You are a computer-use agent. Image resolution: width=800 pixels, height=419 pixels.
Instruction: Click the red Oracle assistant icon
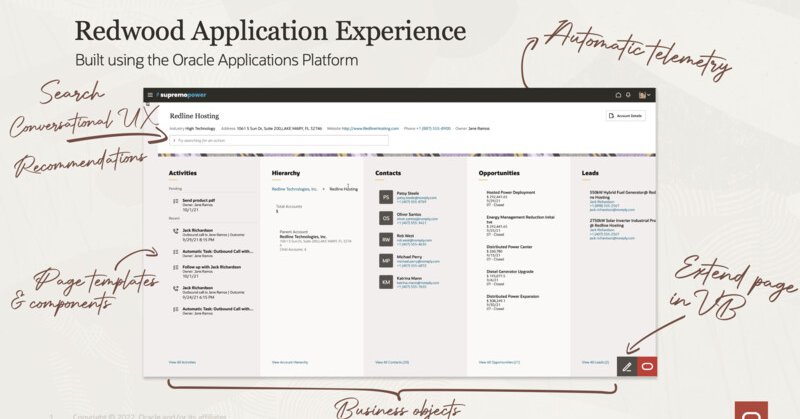(x=647, y=366)
